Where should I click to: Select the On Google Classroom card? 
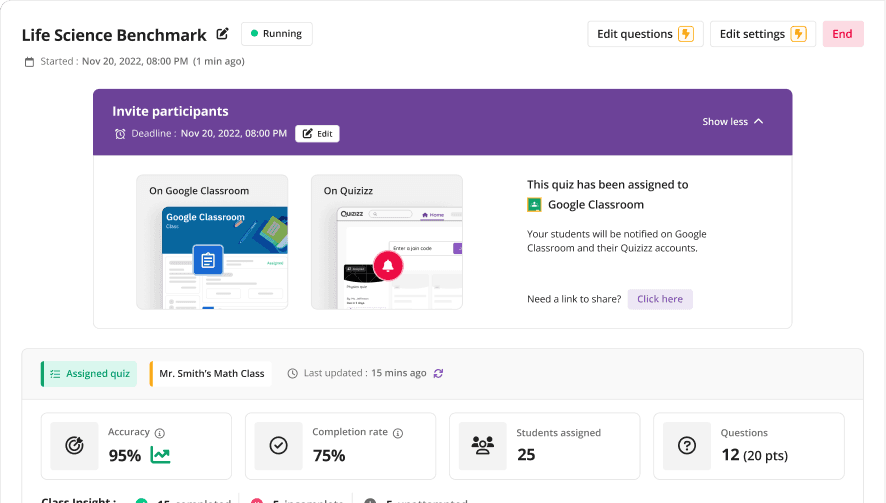[212, 242]
